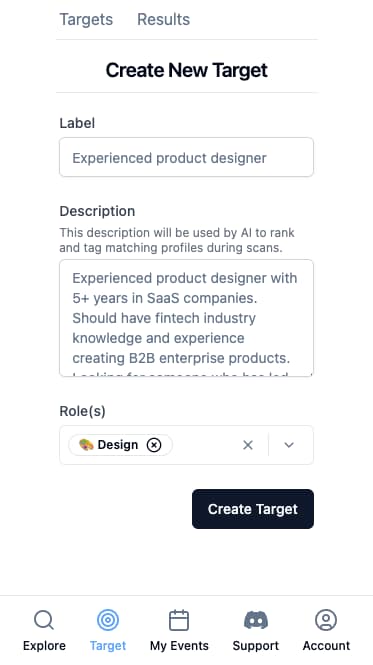Click the palette emoji on Design chip
373x665 pixels.
point(86,445)
